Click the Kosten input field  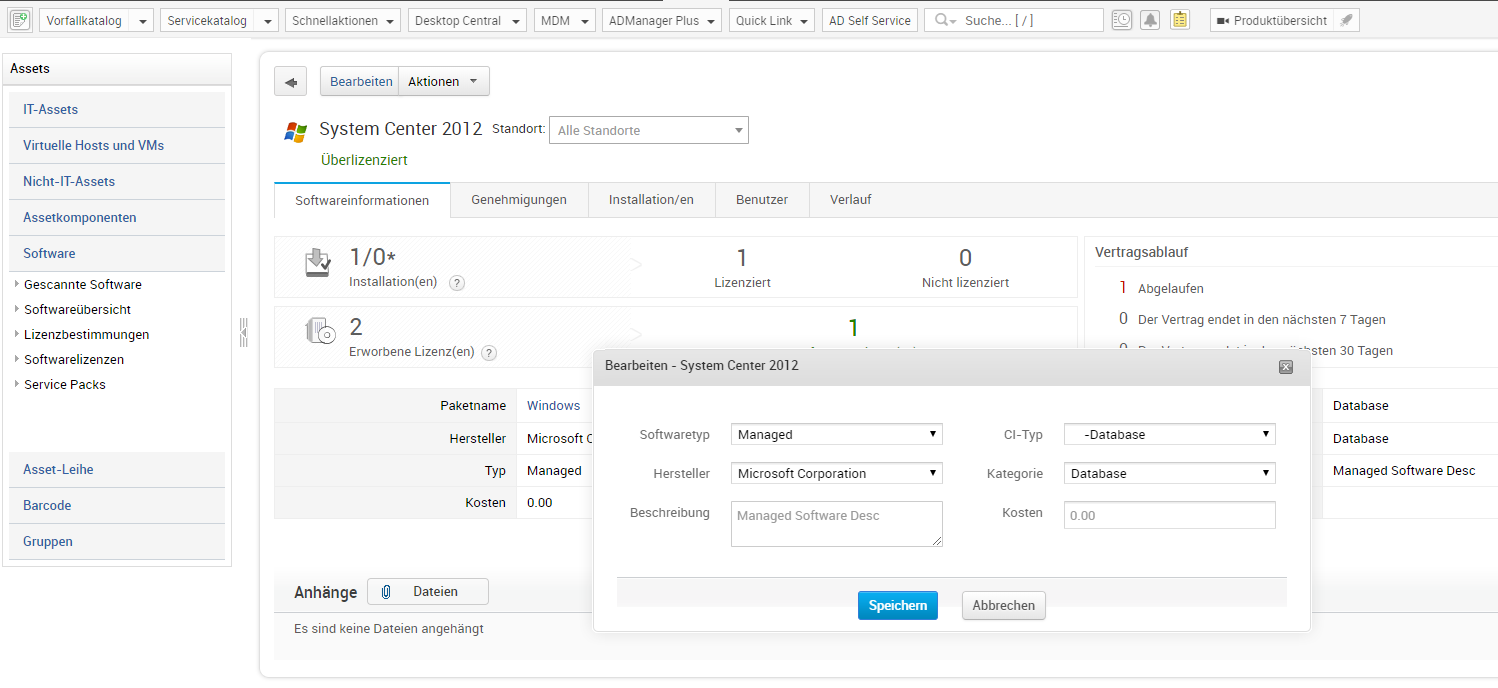pyautogui.click(x=1170, y=515)
